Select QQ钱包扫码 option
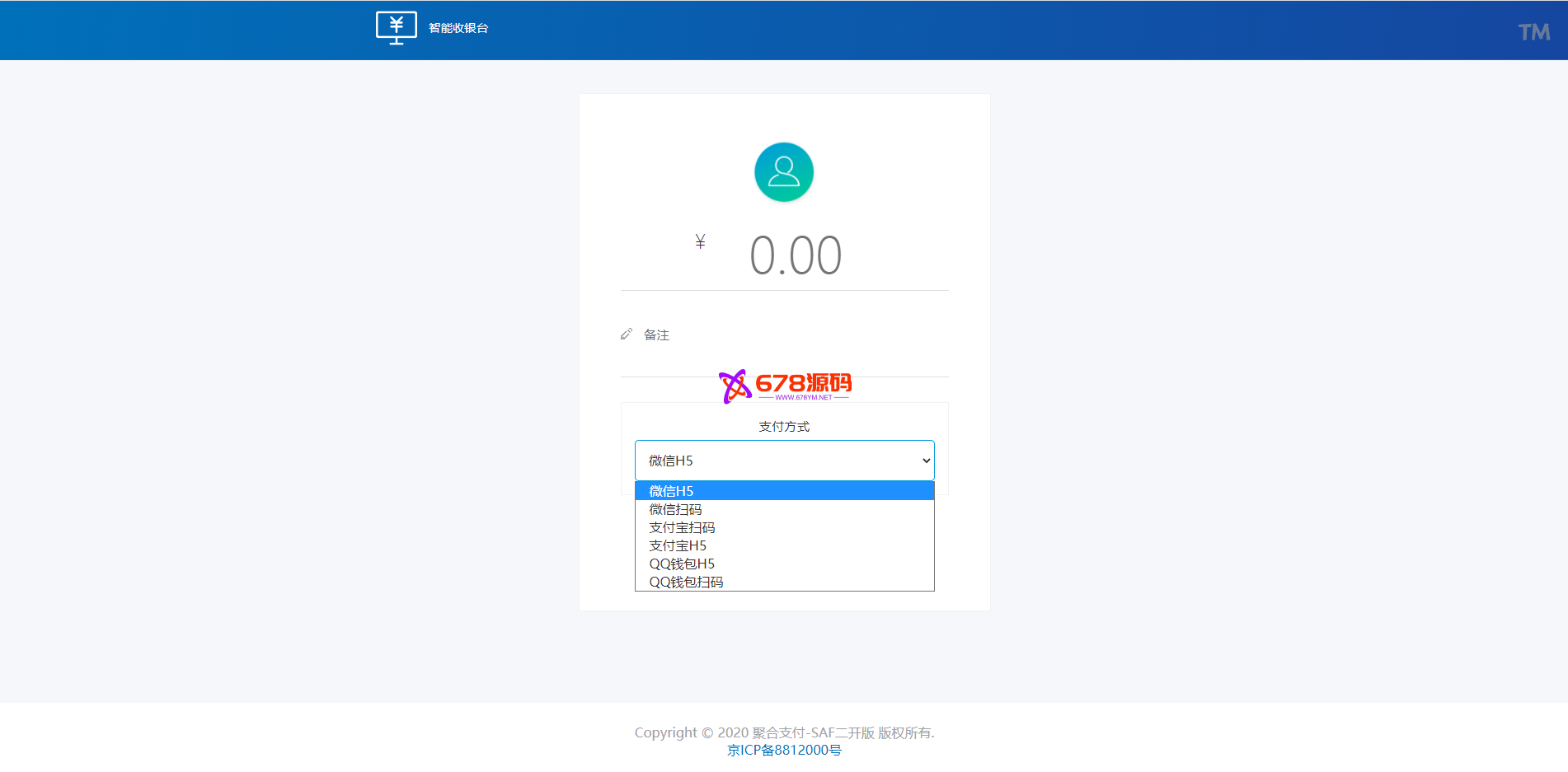 tap(686, 582)
